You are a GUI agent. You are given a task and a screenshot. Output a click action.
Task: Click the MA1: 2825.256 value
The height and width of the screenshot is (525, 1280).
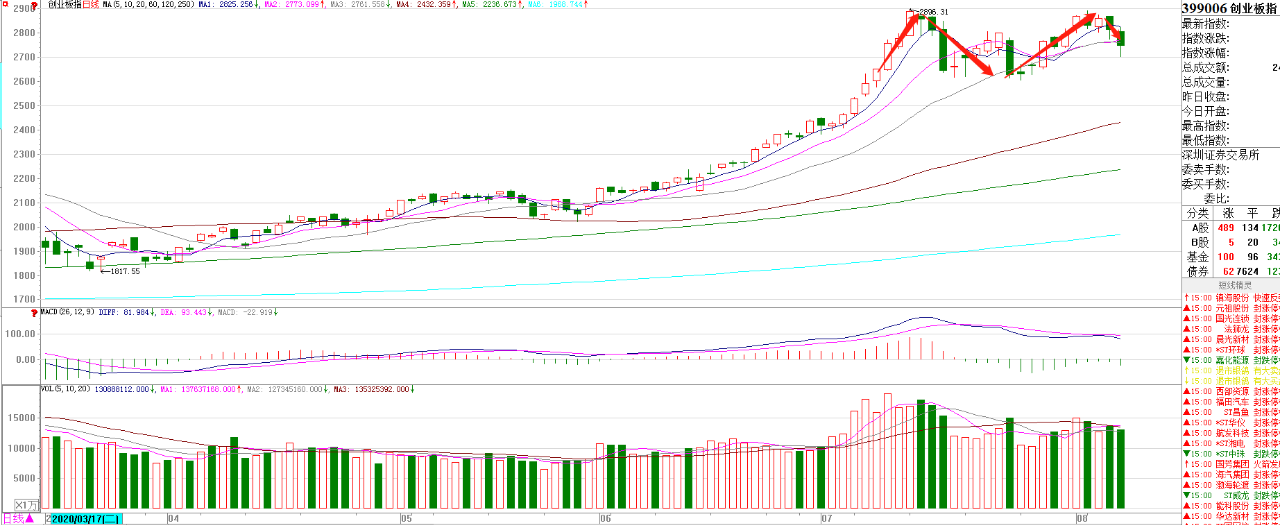(228, 5)
